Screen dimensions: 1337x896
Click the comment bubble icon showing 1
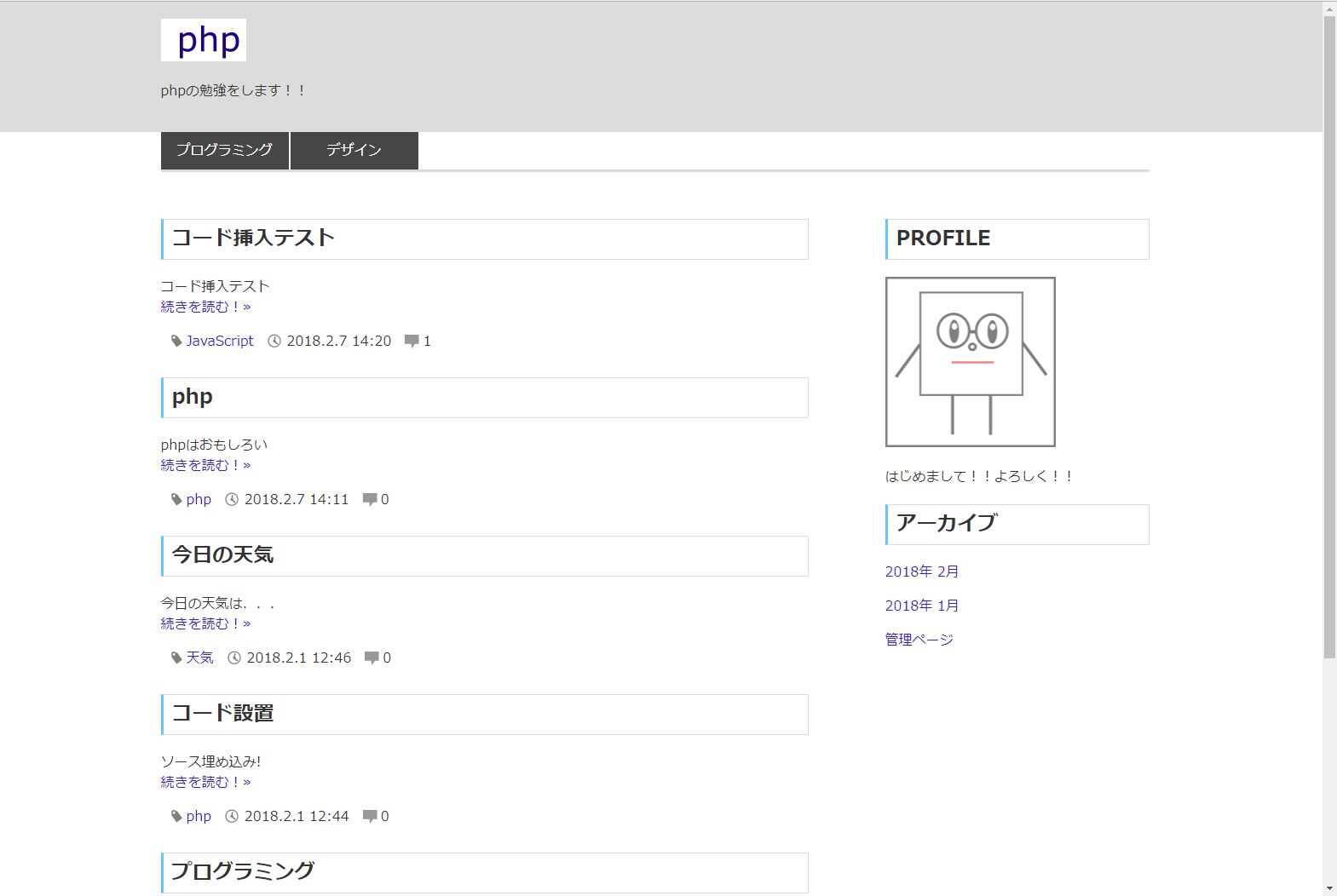click(x=412, y=341)
